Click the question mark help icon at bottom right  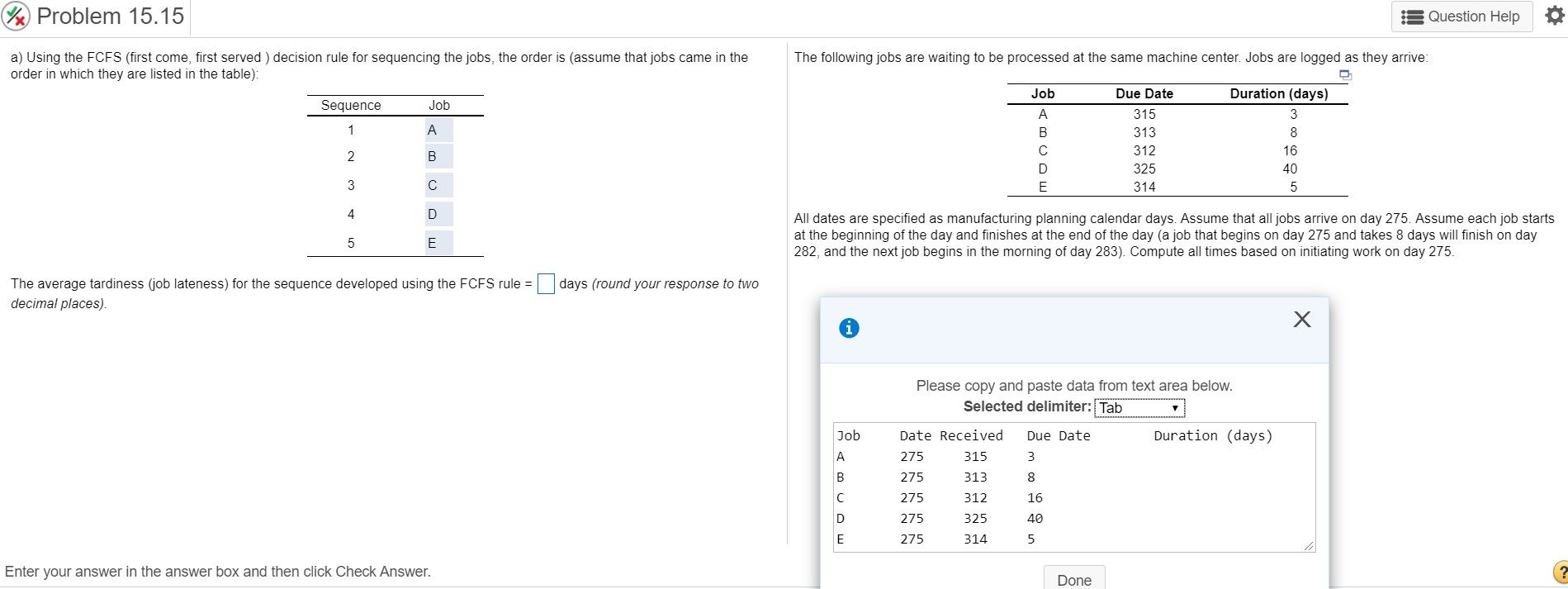[1561, 571]
